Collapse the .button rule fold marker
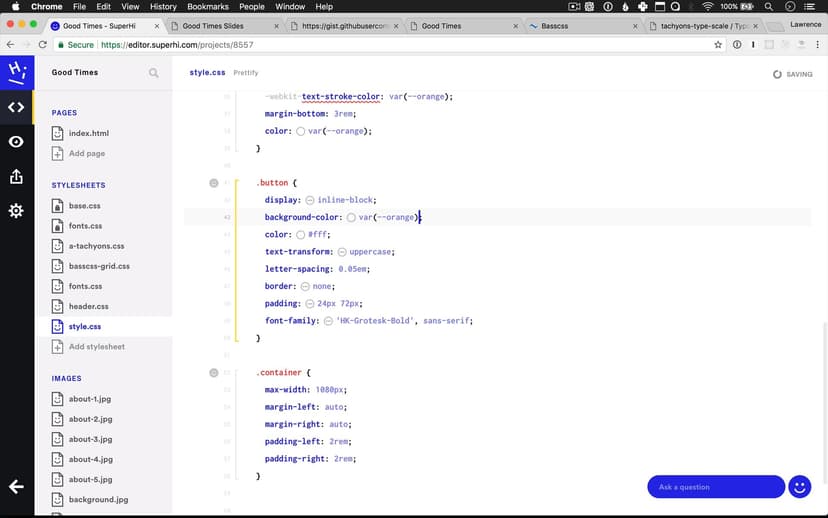 point(213,183)
